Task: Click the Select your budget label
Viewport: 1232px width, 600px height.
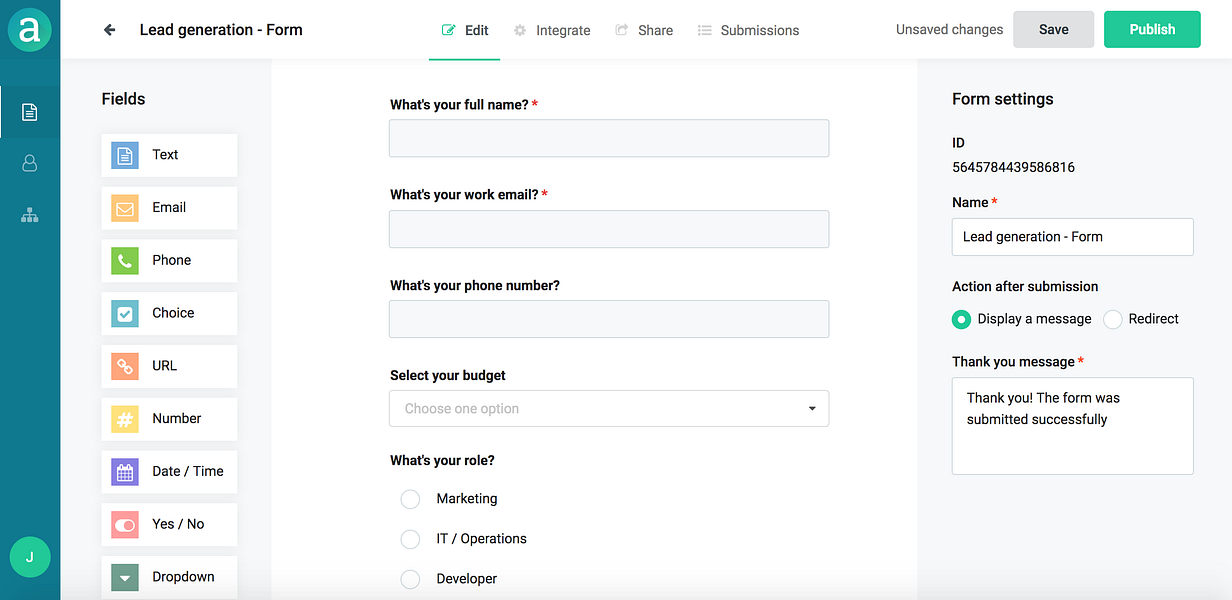Action: pyautogui.click(x=448, y=376)
